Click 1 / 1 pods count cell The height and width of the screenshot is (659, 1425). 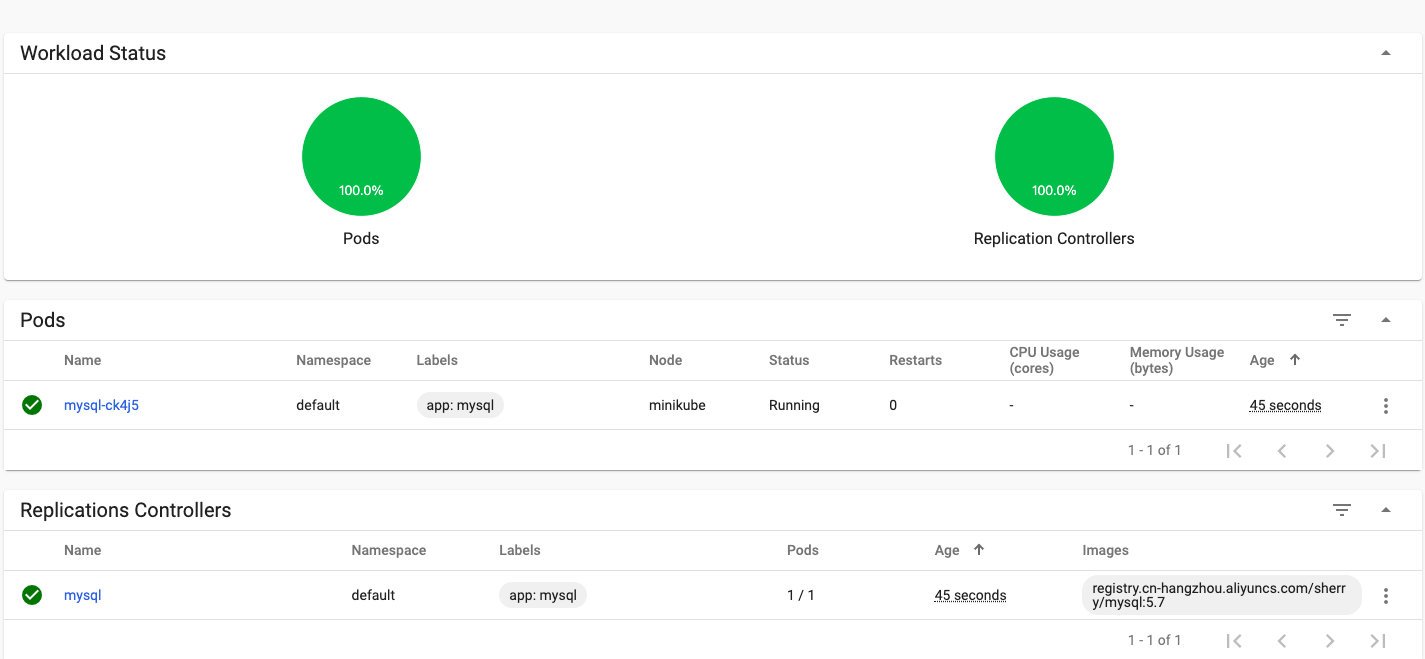[801, 595]
